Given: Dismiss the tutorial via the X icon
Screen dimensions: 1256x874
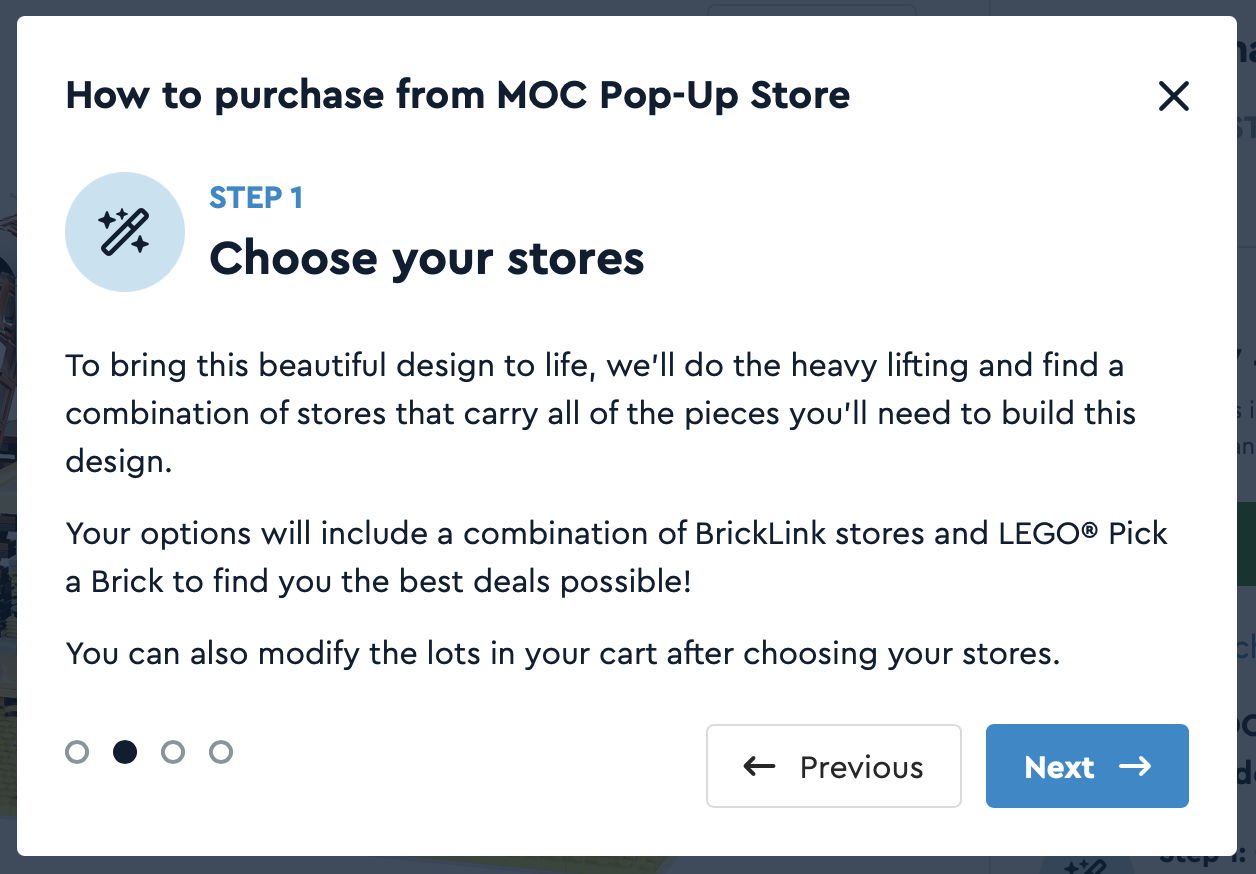Looking at the screenshot, I should [x=1174, y=96].
